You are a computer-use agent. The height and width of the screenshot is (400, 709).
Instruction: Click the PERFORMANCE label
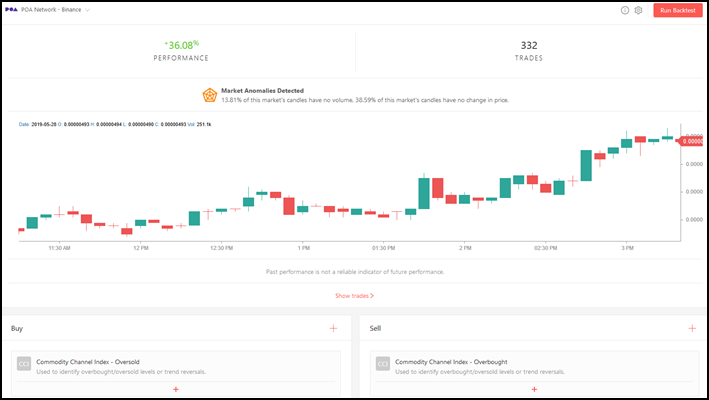point(181,58)
